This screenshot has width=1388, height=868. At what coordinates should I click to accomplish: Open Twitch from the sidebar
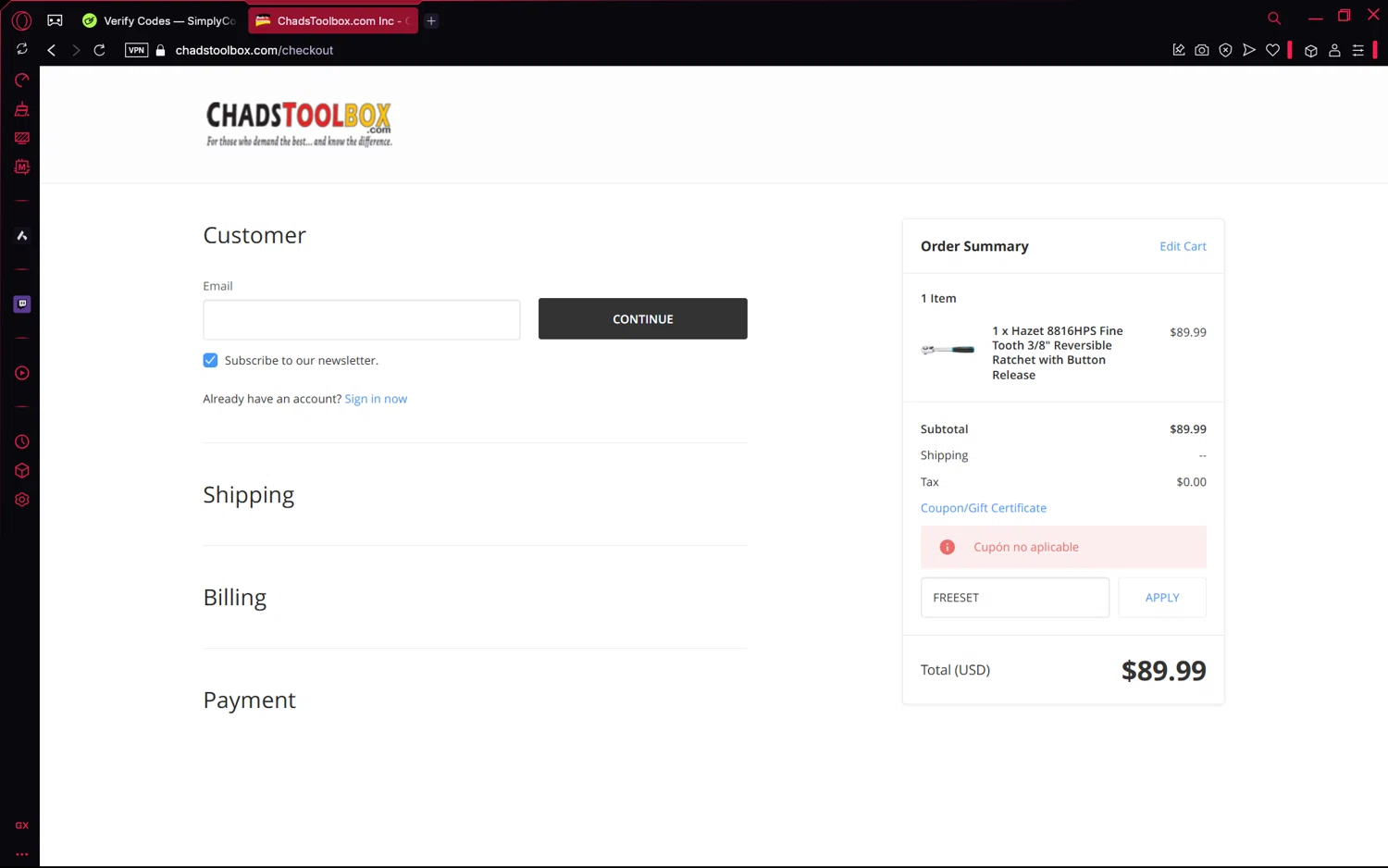coord(22,304)
